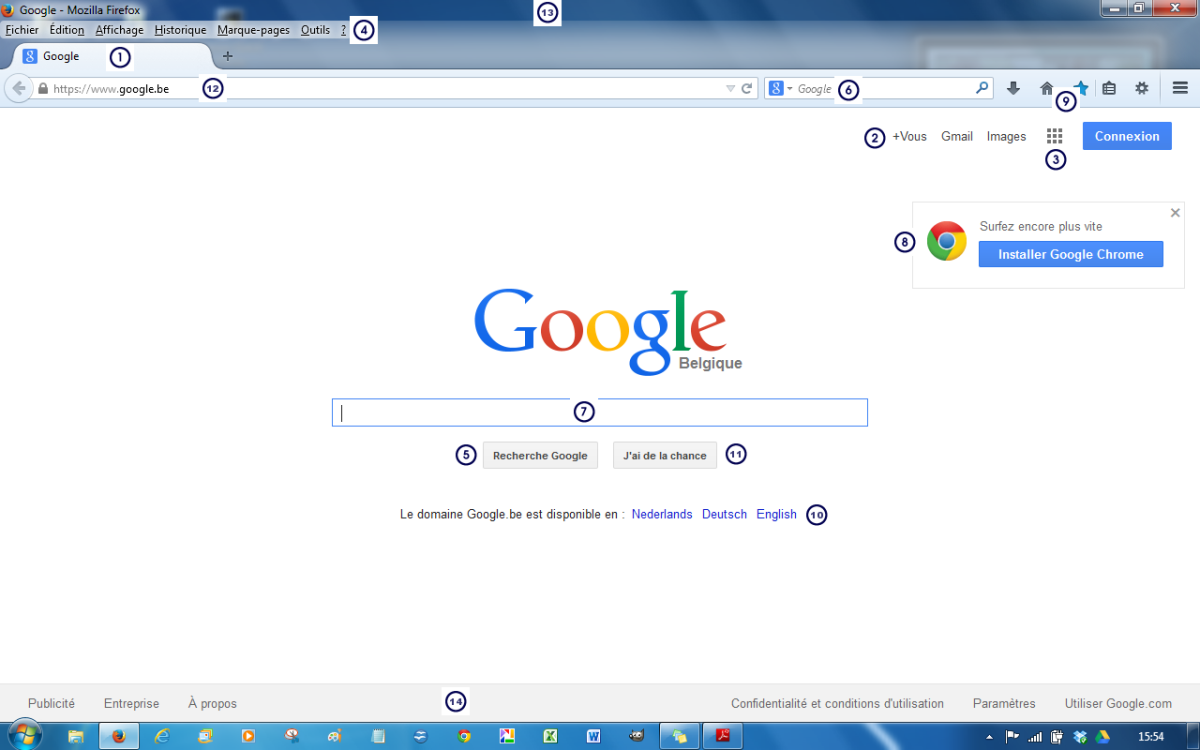Click the back arrow navigation button
The width and height of the screenshot is (1200, 750).
pos(18,88)
